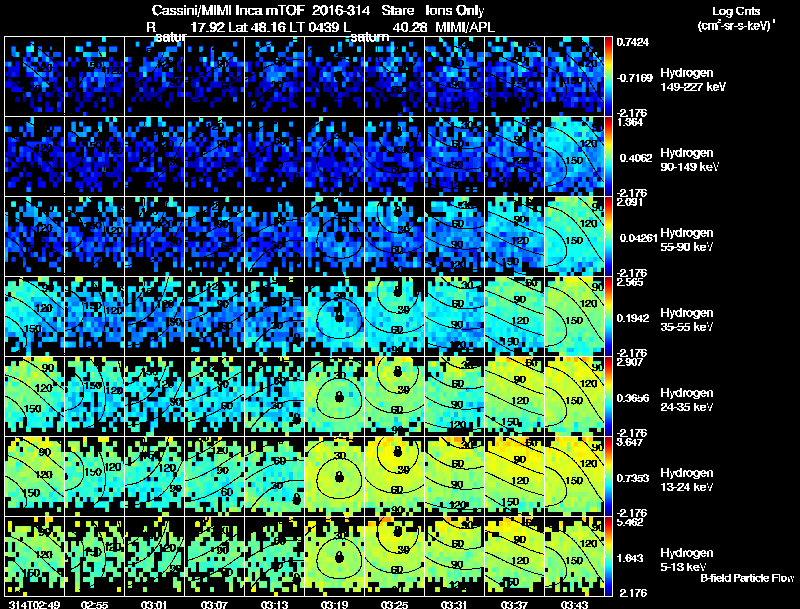Screen dimensions: 800x609
Task: Select the 5-13 keV panel in the 02:55 column
Action: point(94,557)
